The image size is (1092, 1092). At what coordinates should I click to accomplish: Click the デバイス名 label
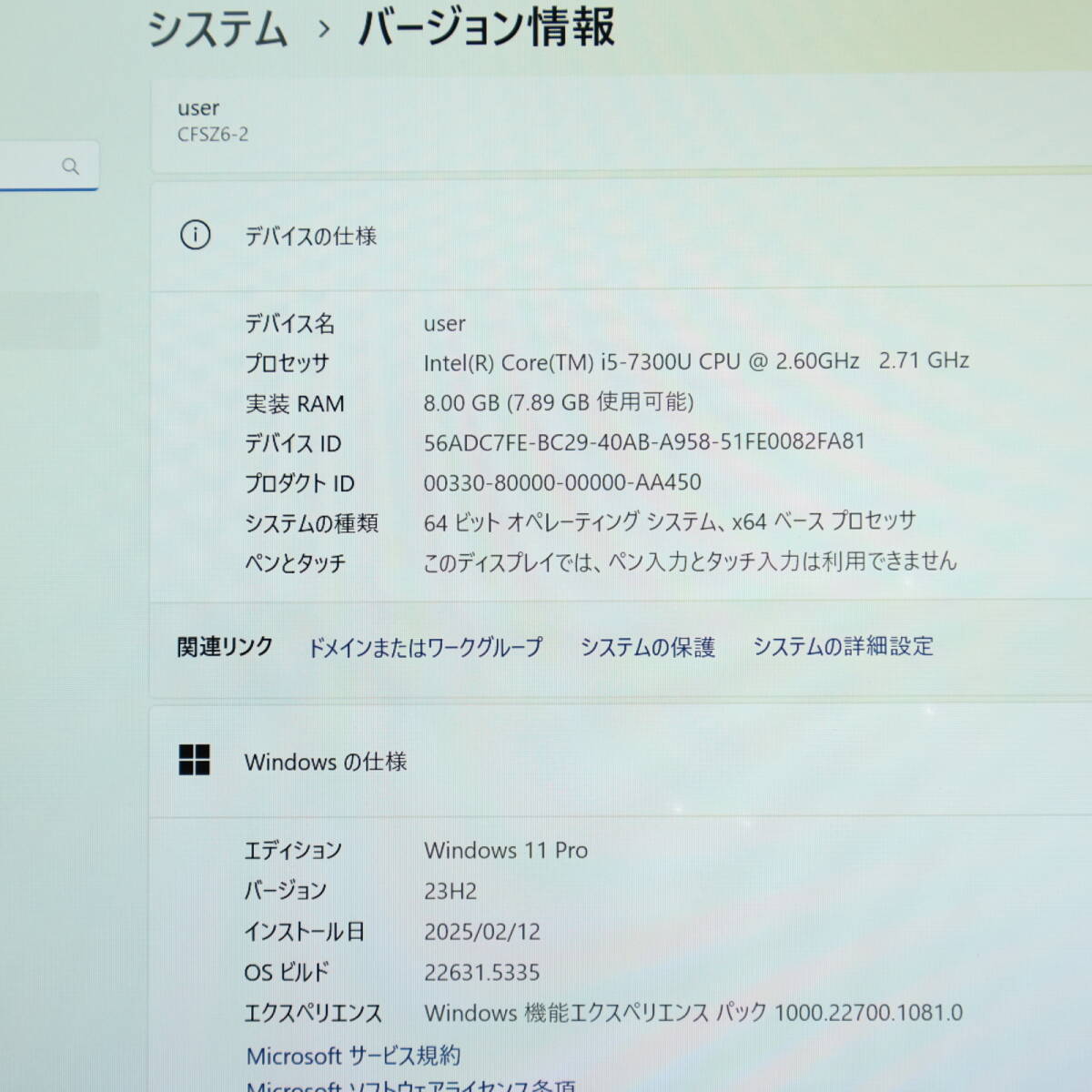[x=289, y=323]
